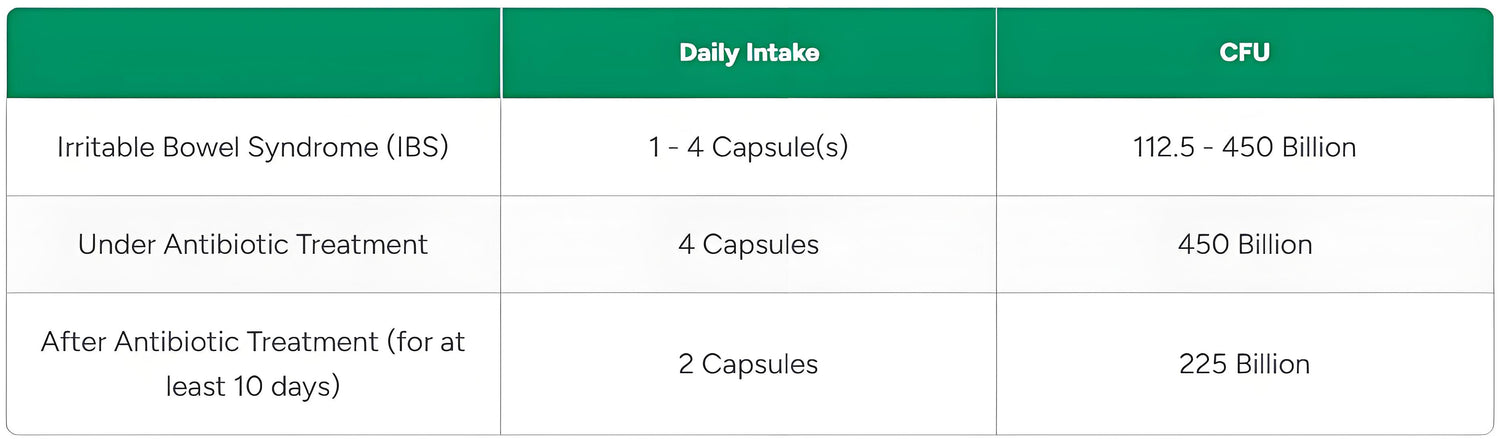This screenshot has height=439, width=1500.
Task: Click the Daily Intake column header
Action: point(749,53)
